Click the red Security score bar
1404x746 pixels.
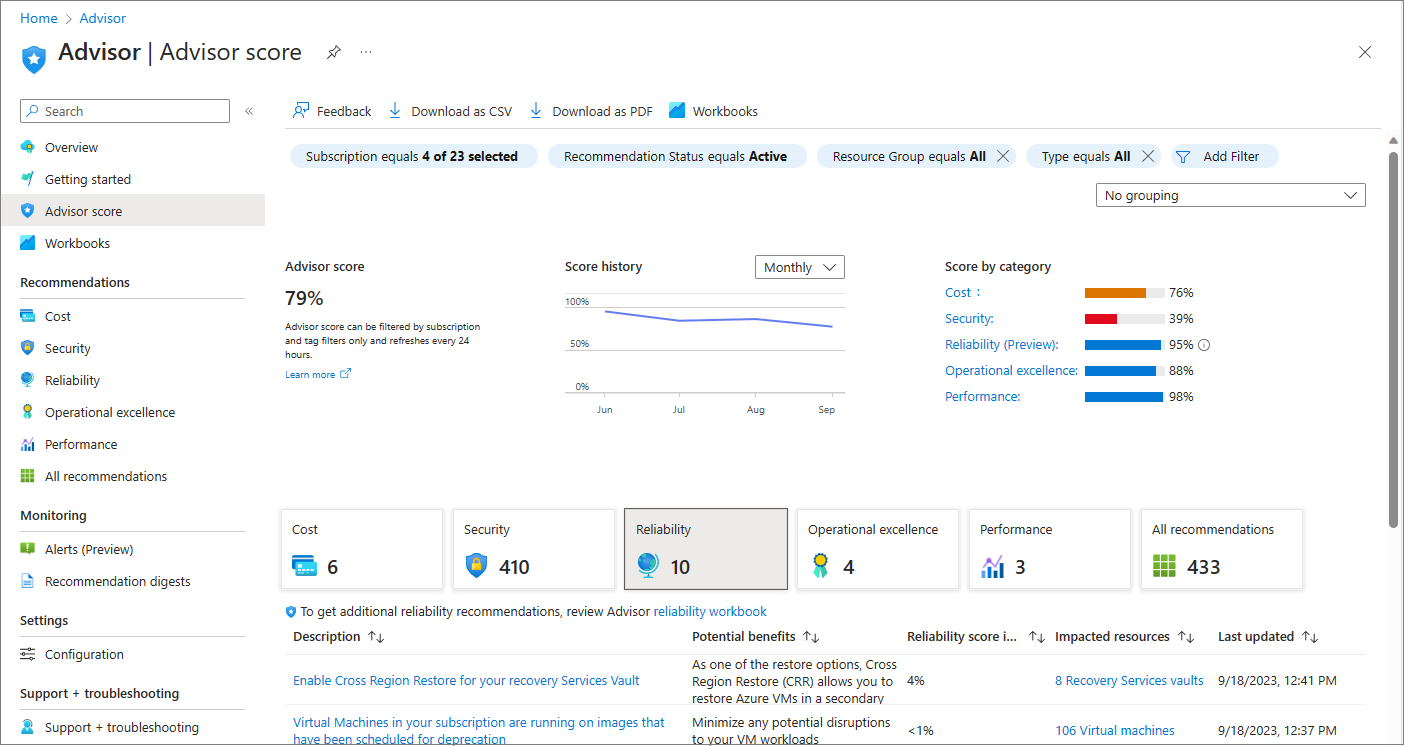tap(1101, 319)
